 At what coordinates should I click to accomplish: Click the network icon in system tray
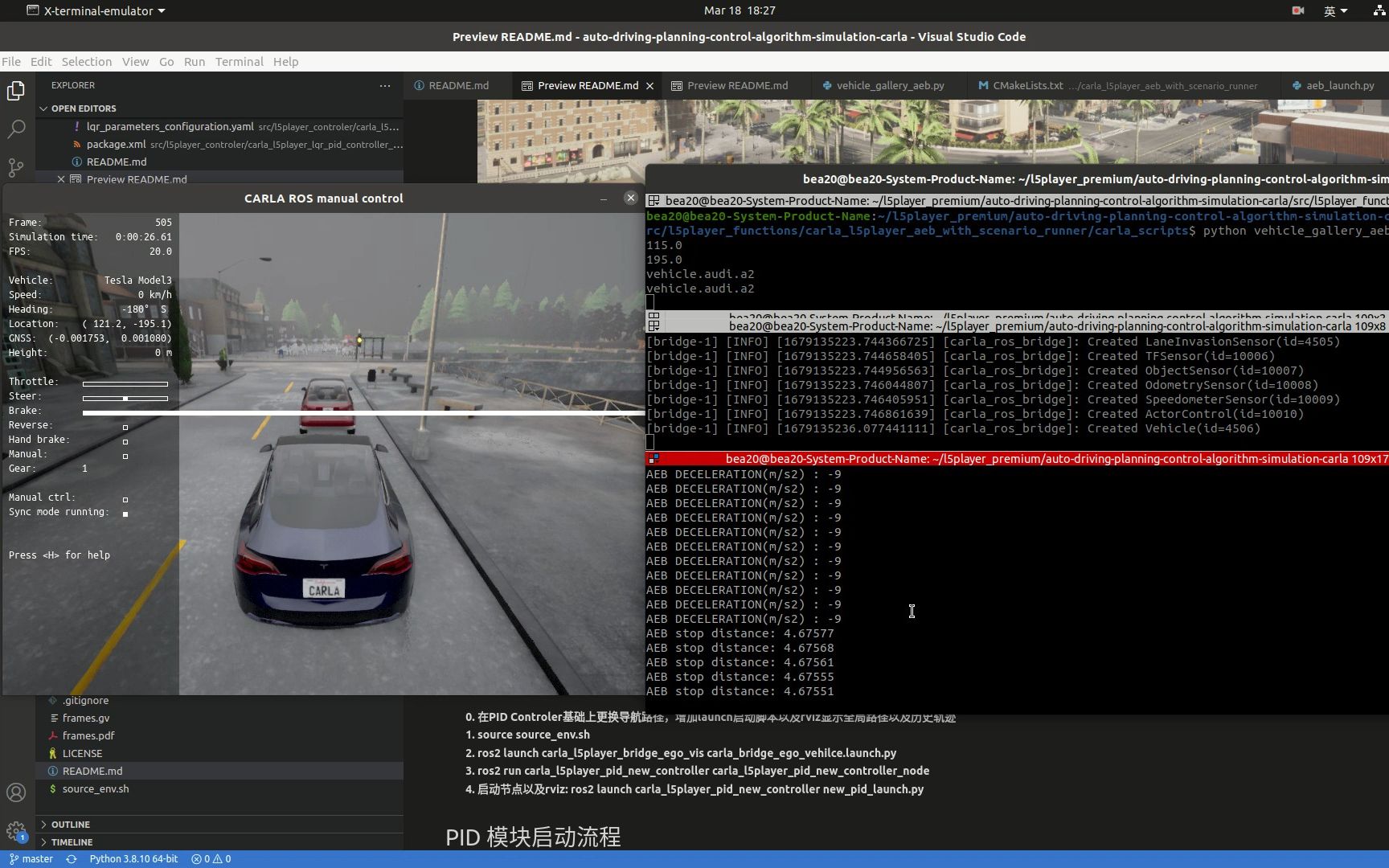(1379, 10)
